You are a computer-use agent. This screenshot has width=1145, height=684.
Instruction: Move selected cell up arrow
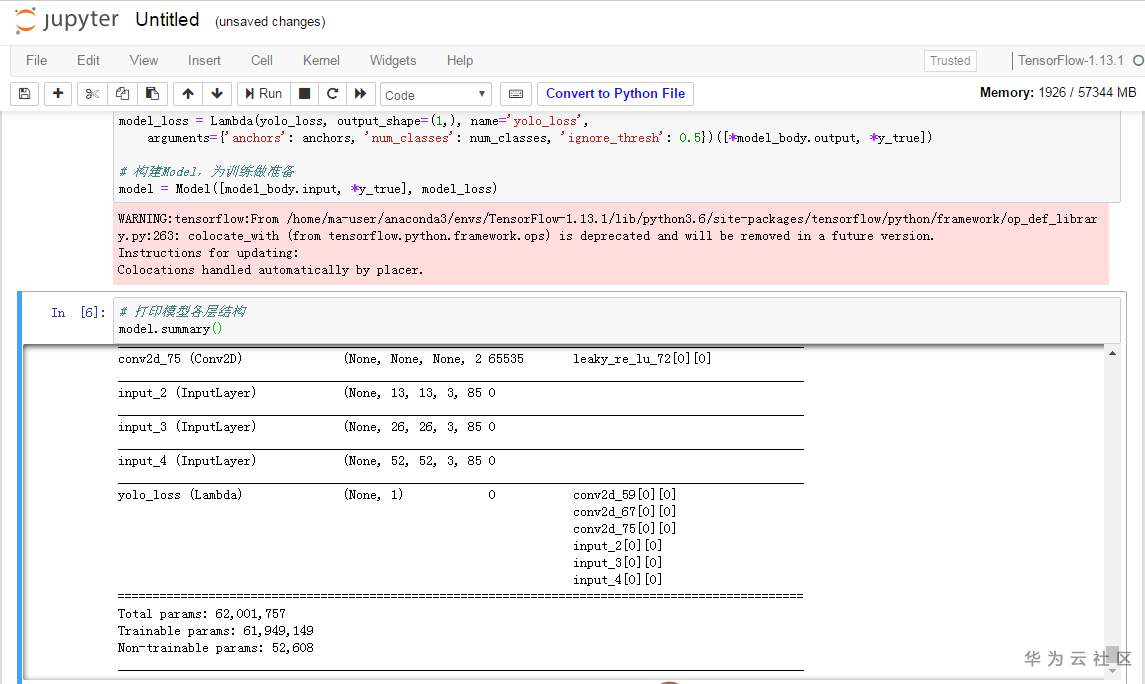point(188,93)
